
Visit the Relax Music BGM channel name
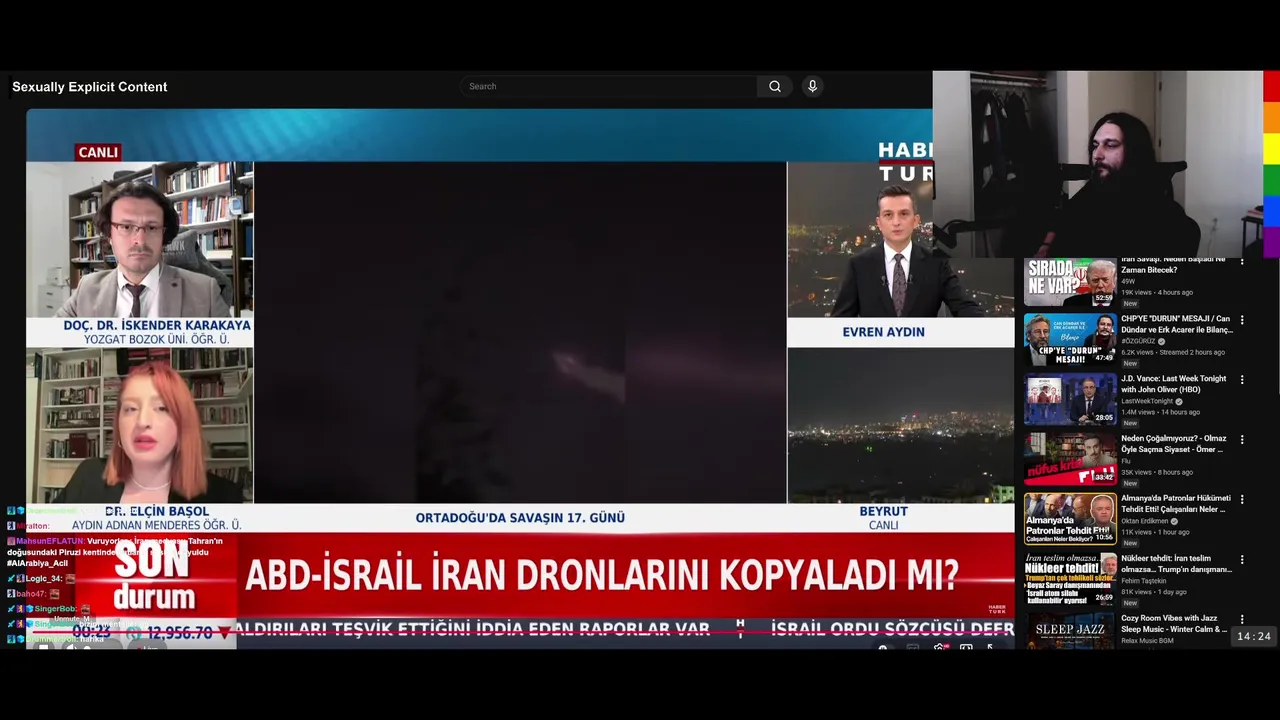pos(1147,640)
